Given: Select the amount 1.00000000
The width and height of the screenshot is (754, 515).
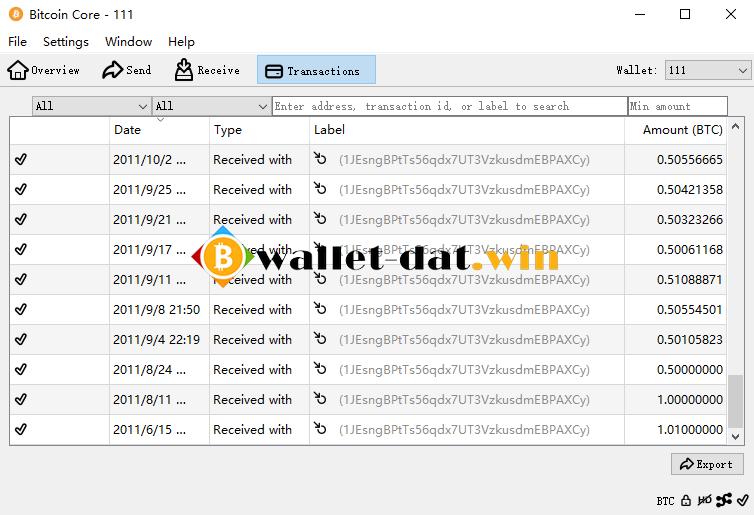Looking at the screenshot, I should [x=690, y=400].
